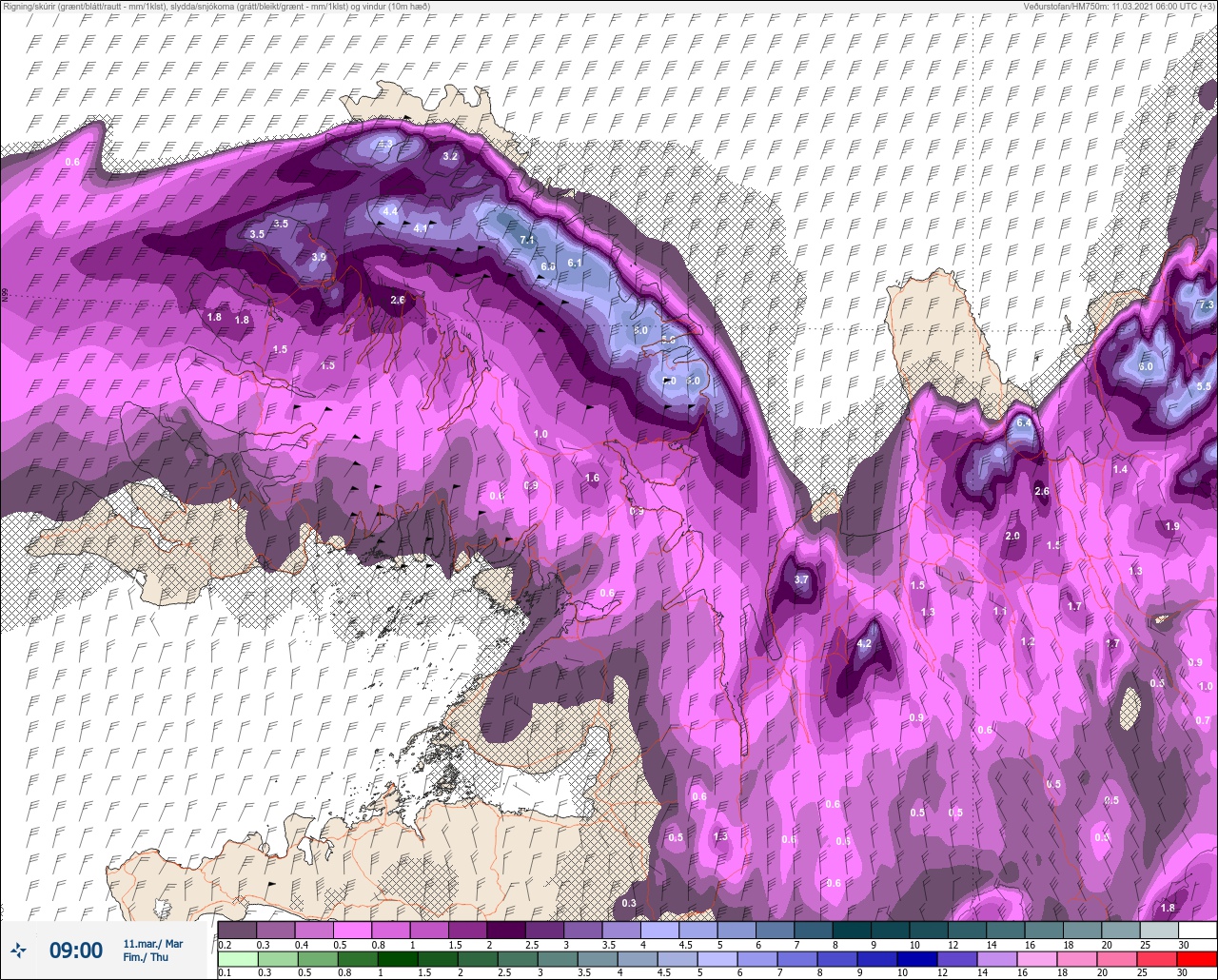Click the 3.9 precipitation value on the map

tap(319, 257)
